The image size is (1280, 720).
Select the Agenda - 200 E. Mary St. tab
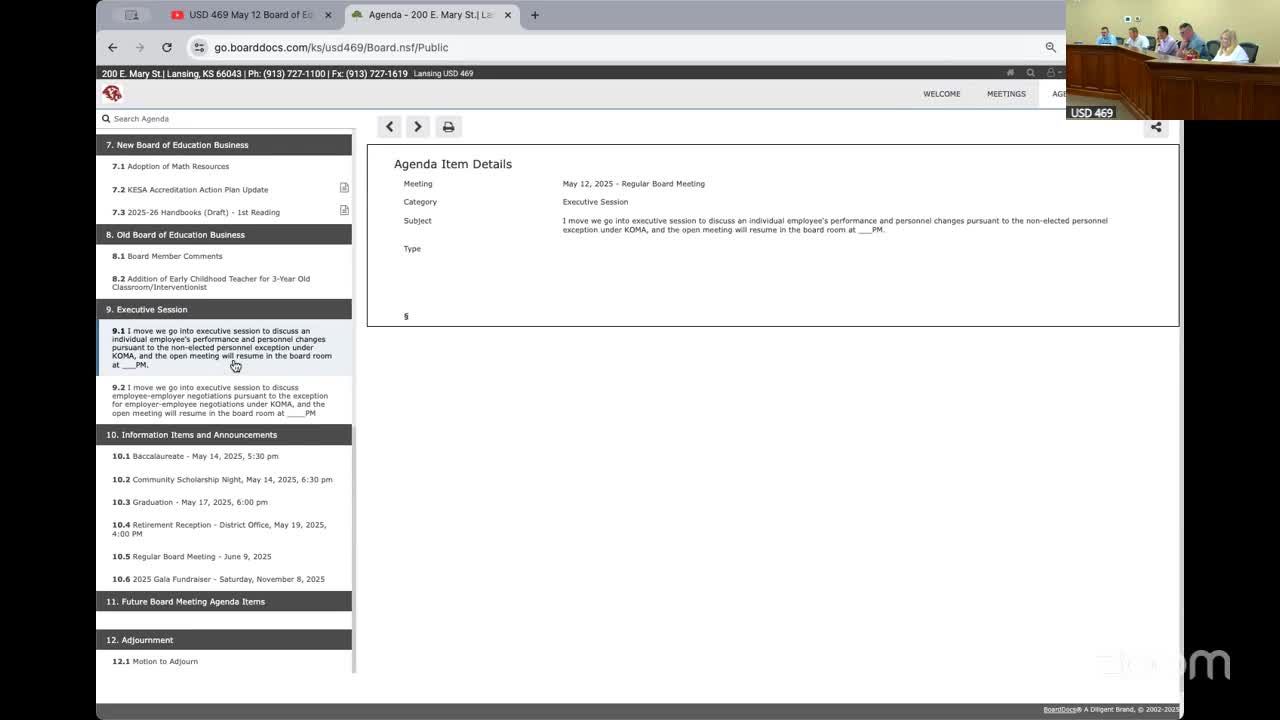[431, 15]
